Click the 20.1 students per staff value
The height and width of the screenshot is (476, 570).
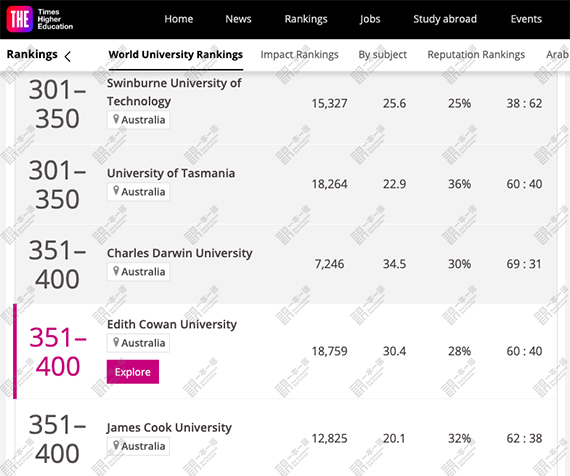(x=394, y=439)
